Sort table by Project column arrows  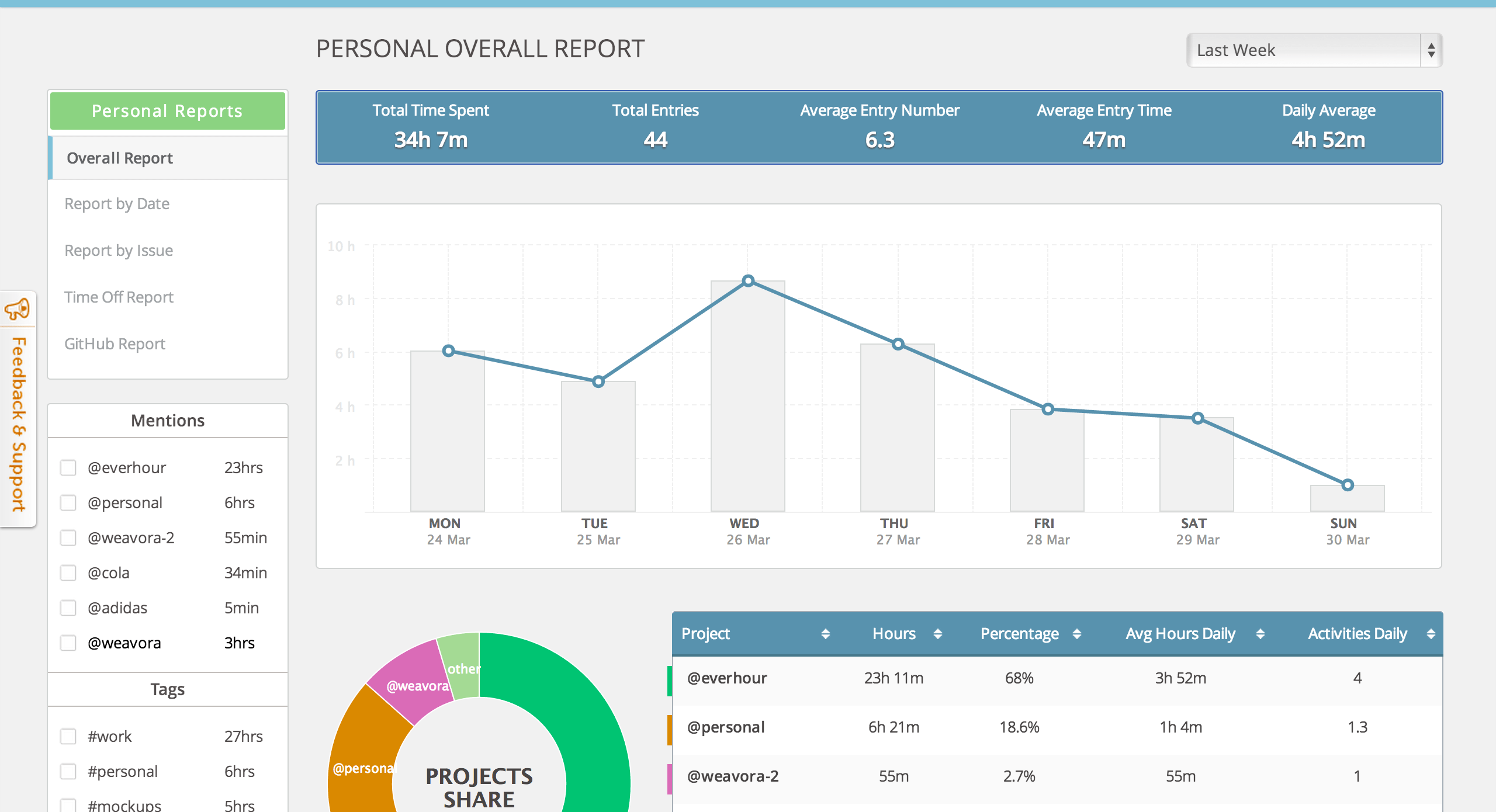click(x=825, y=634)
